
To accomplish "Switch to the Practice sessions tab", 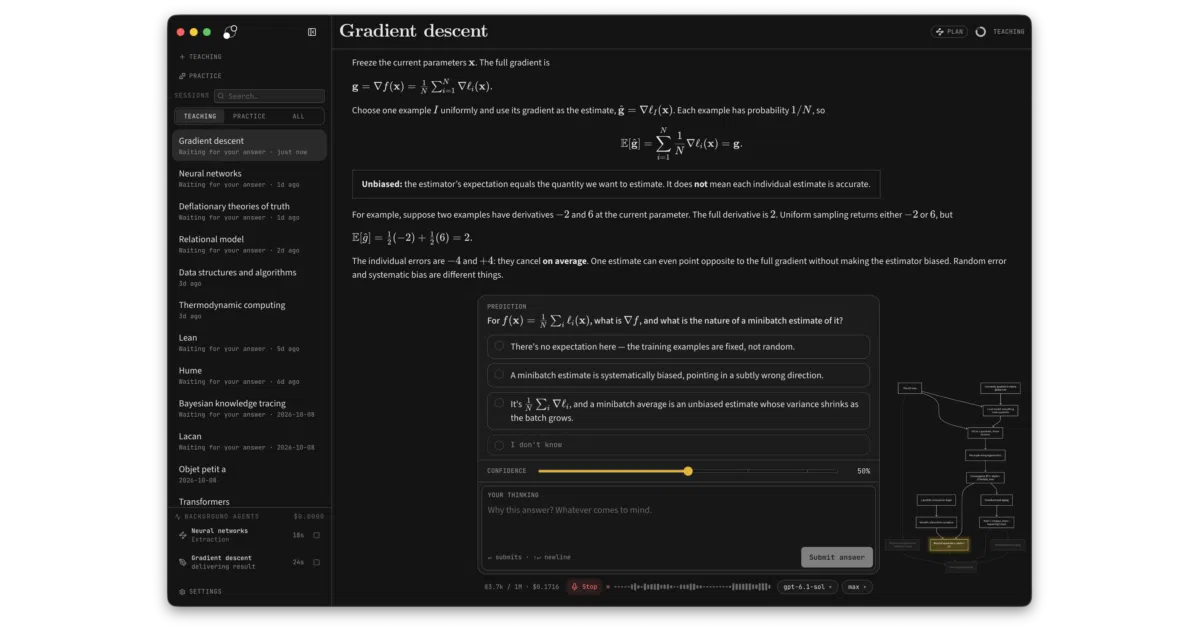I will coord(249,116).
